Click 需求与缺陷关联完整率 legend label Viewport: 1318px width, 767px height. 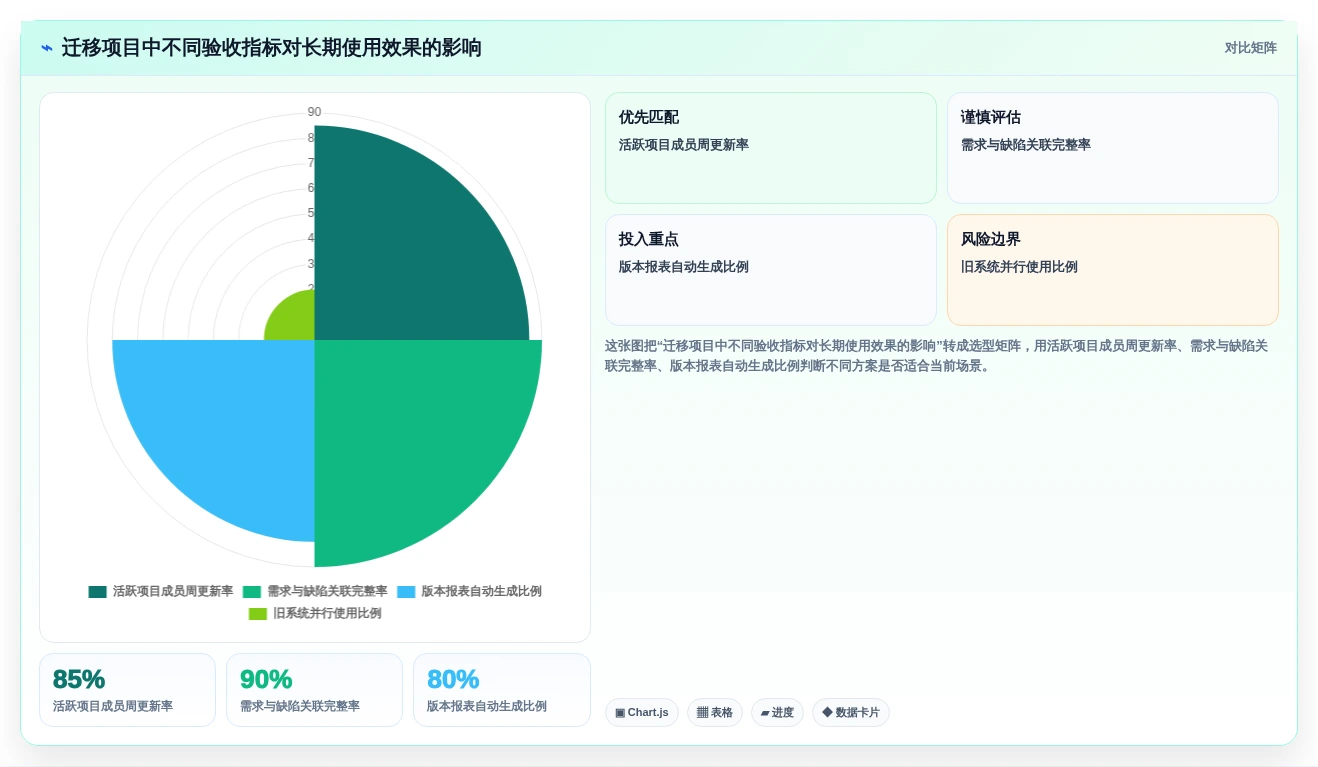point(327,592)
